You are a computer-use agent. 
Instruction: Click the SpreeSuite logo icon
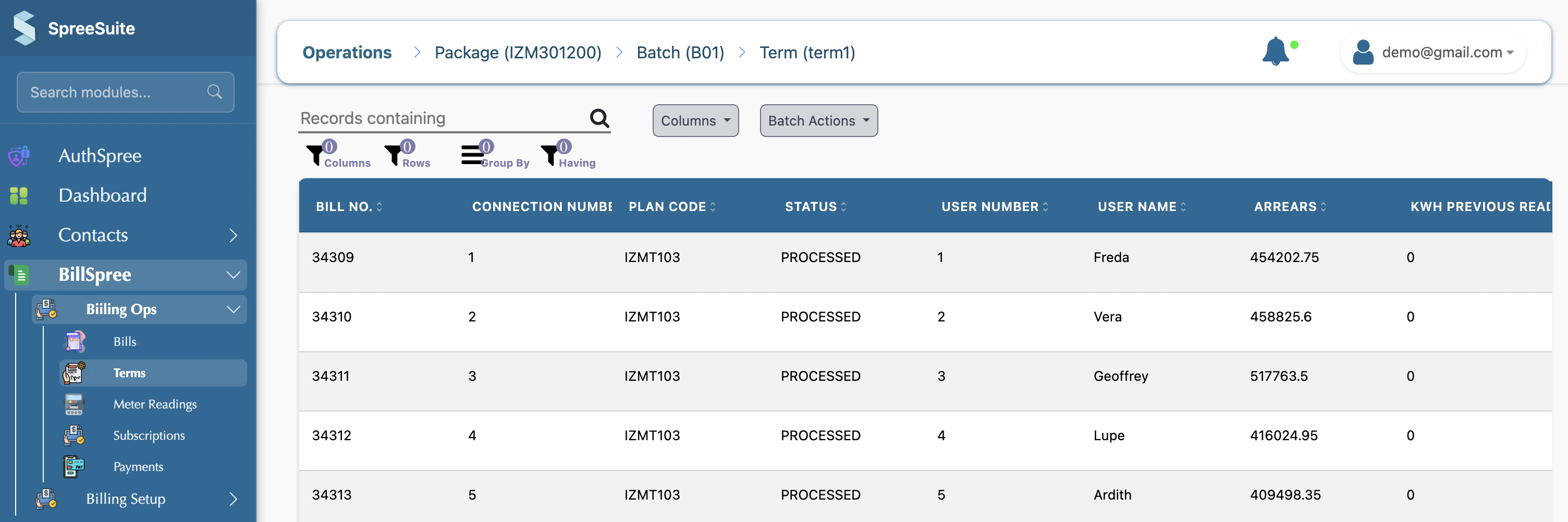coord(24,28)
